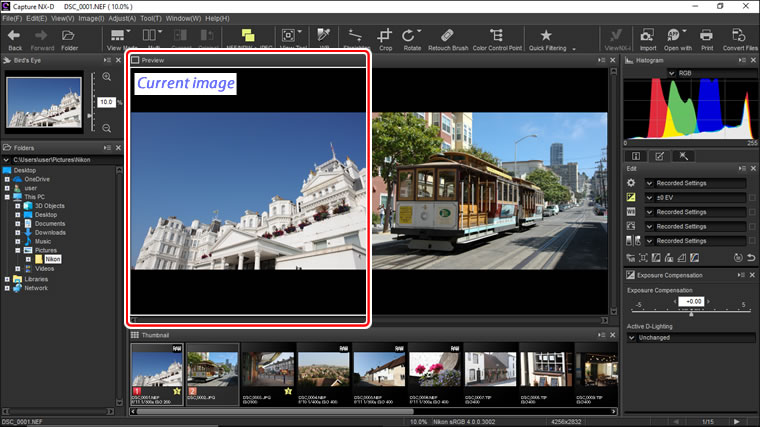This screenshot has width=760, height=427.
Task: Increase exposure value with right stepper arrow
Action: tap(708, 301)
